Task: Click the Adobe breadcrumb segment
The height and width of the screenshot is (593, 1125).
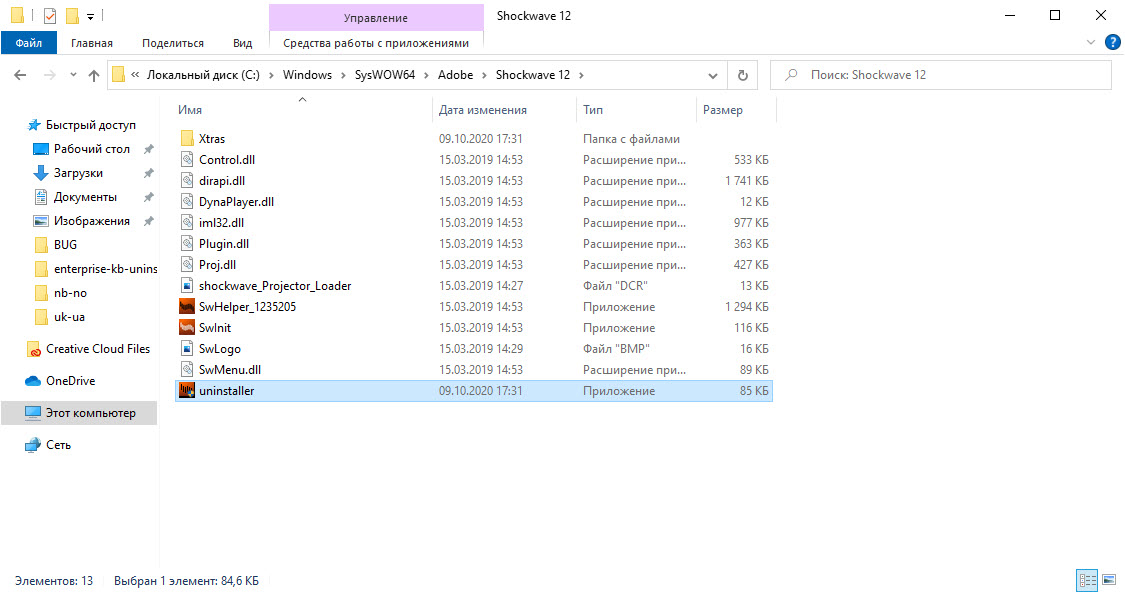Action: pos(456,75)
